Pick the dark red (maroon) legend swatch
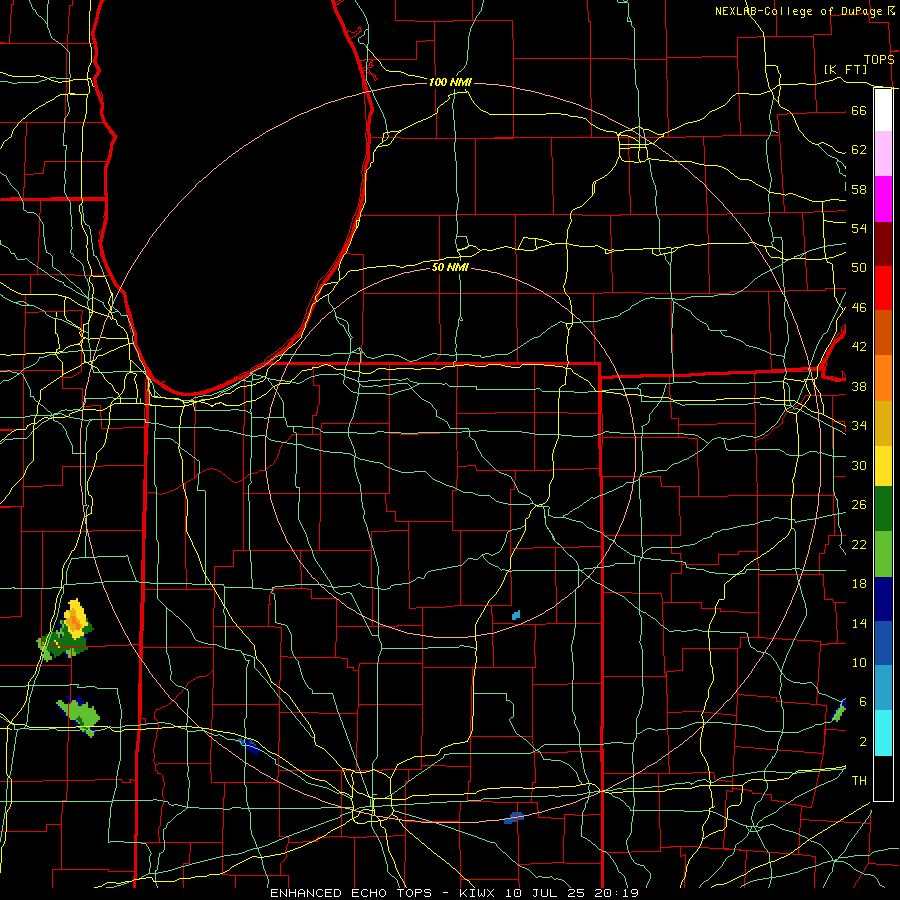The width and height of the screenshot is (900, 900). [883, 243]
